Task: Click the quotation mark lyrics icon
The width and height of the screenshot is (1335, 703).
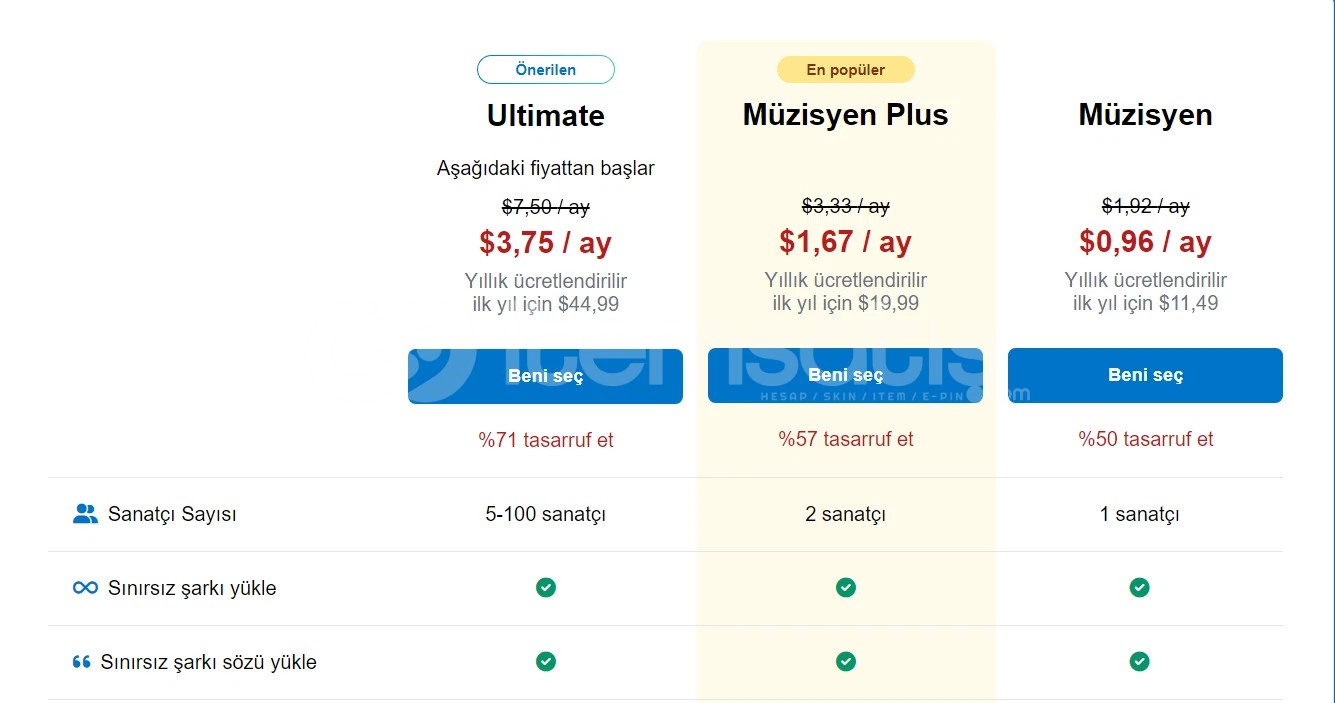Action: 81,662
